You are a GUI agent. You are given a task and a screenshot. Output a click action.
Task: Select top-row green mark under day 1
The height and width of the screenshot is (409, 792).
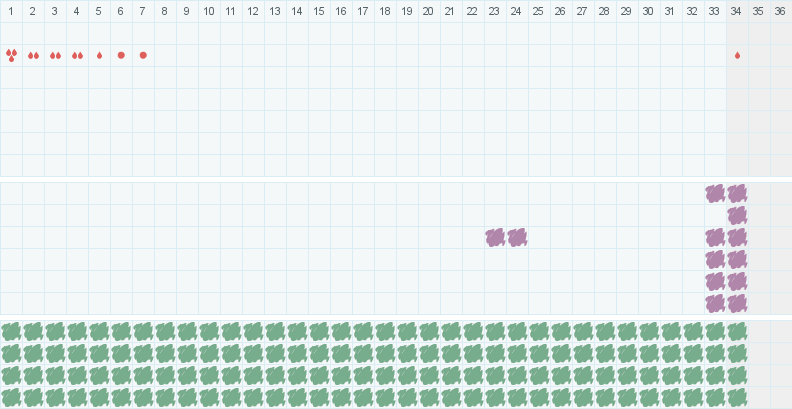tap(11, 332)
